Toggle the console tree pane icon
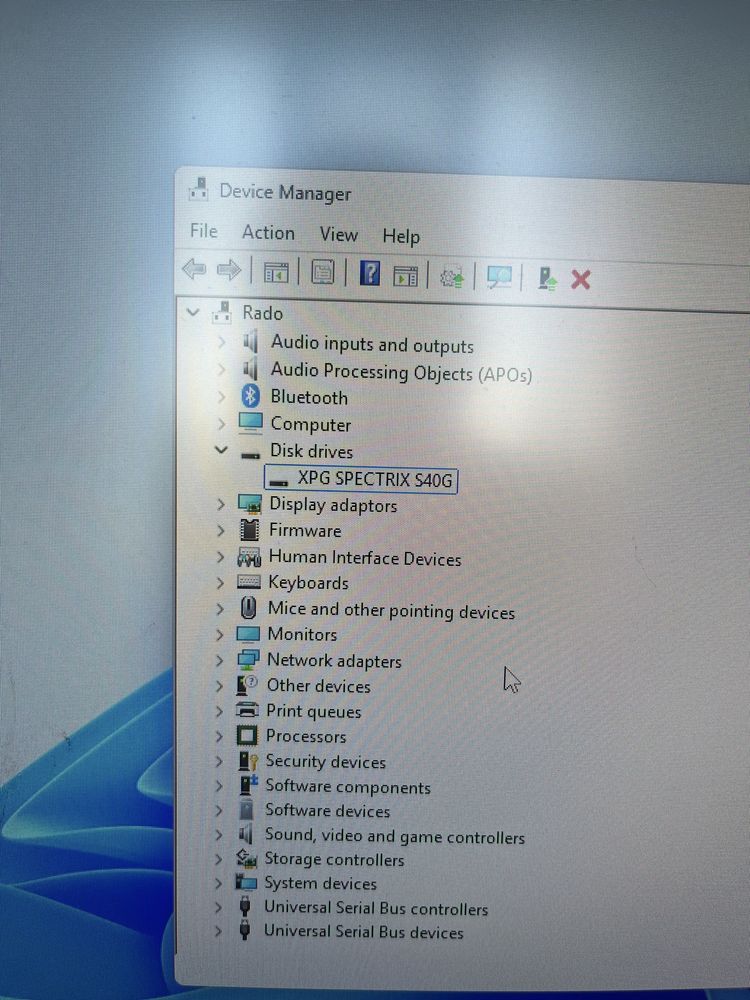750x1000 pixels. 276,272
